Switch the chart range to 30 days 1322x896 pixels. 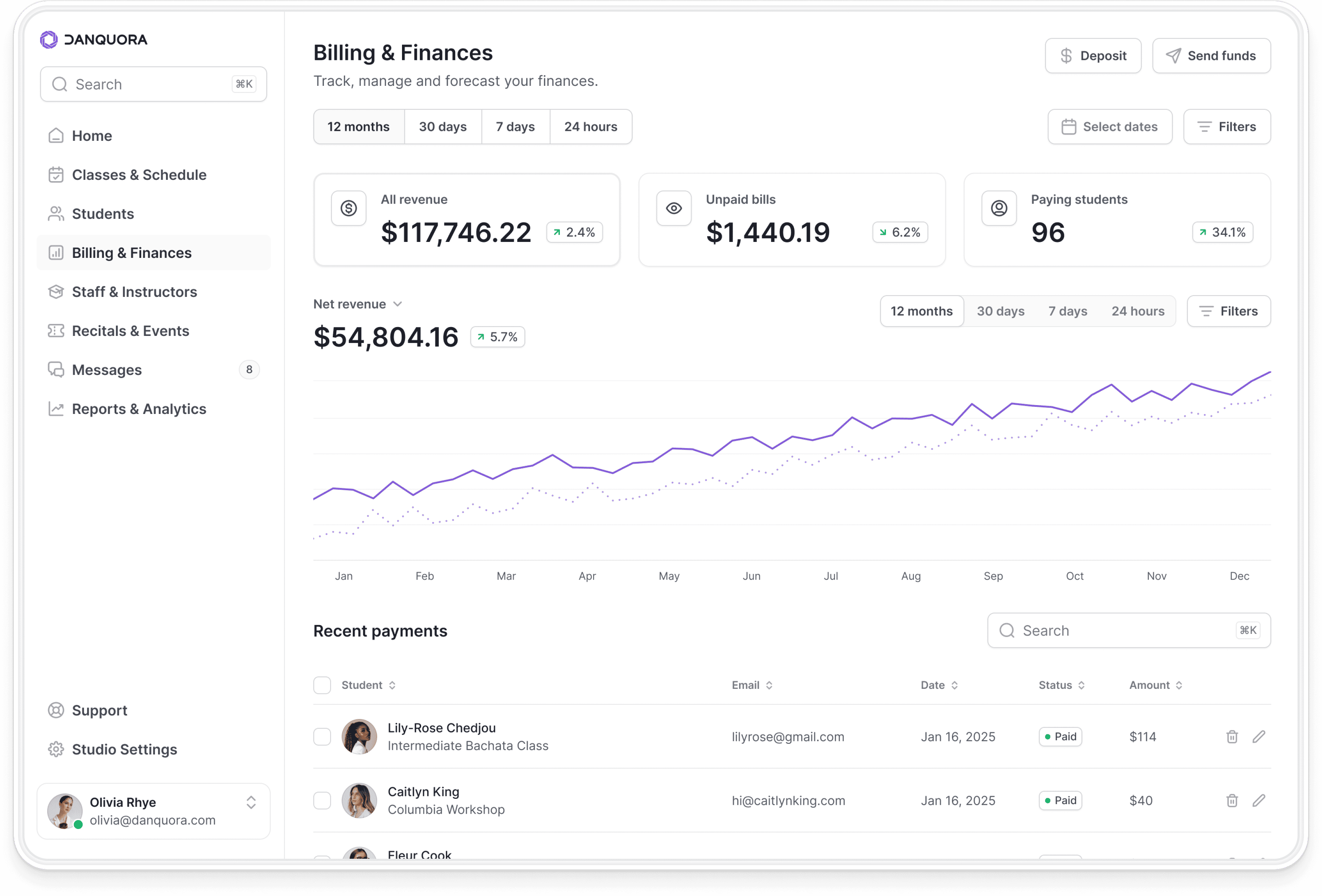[1001, 311]
